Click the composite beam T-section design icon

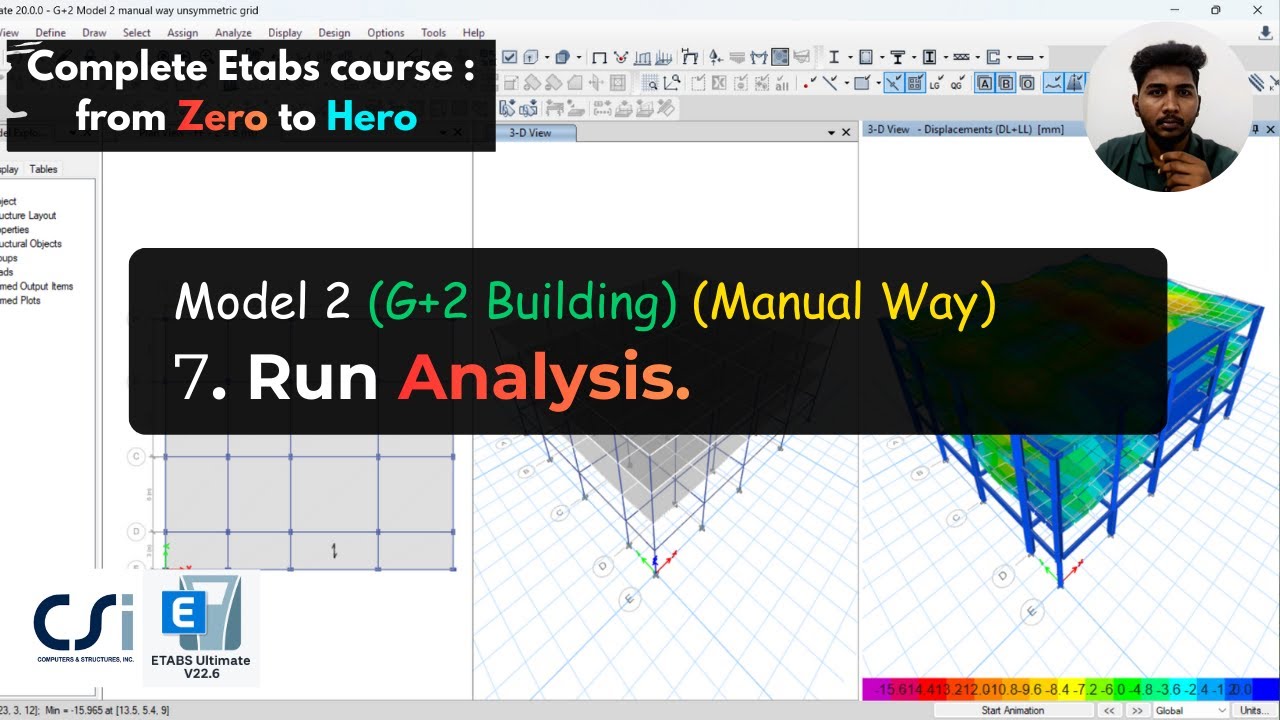pos(897,57)
